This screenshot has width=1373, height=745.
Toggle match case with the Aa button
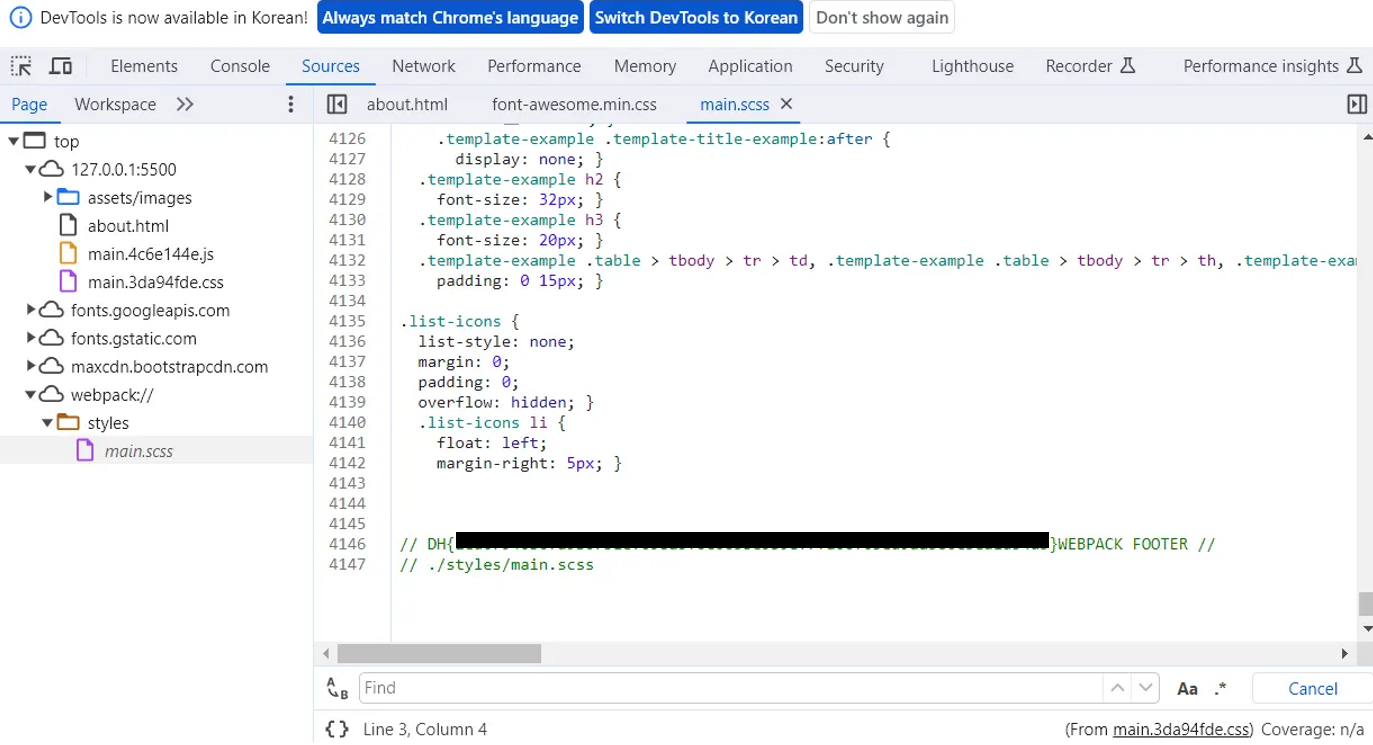1187,688
